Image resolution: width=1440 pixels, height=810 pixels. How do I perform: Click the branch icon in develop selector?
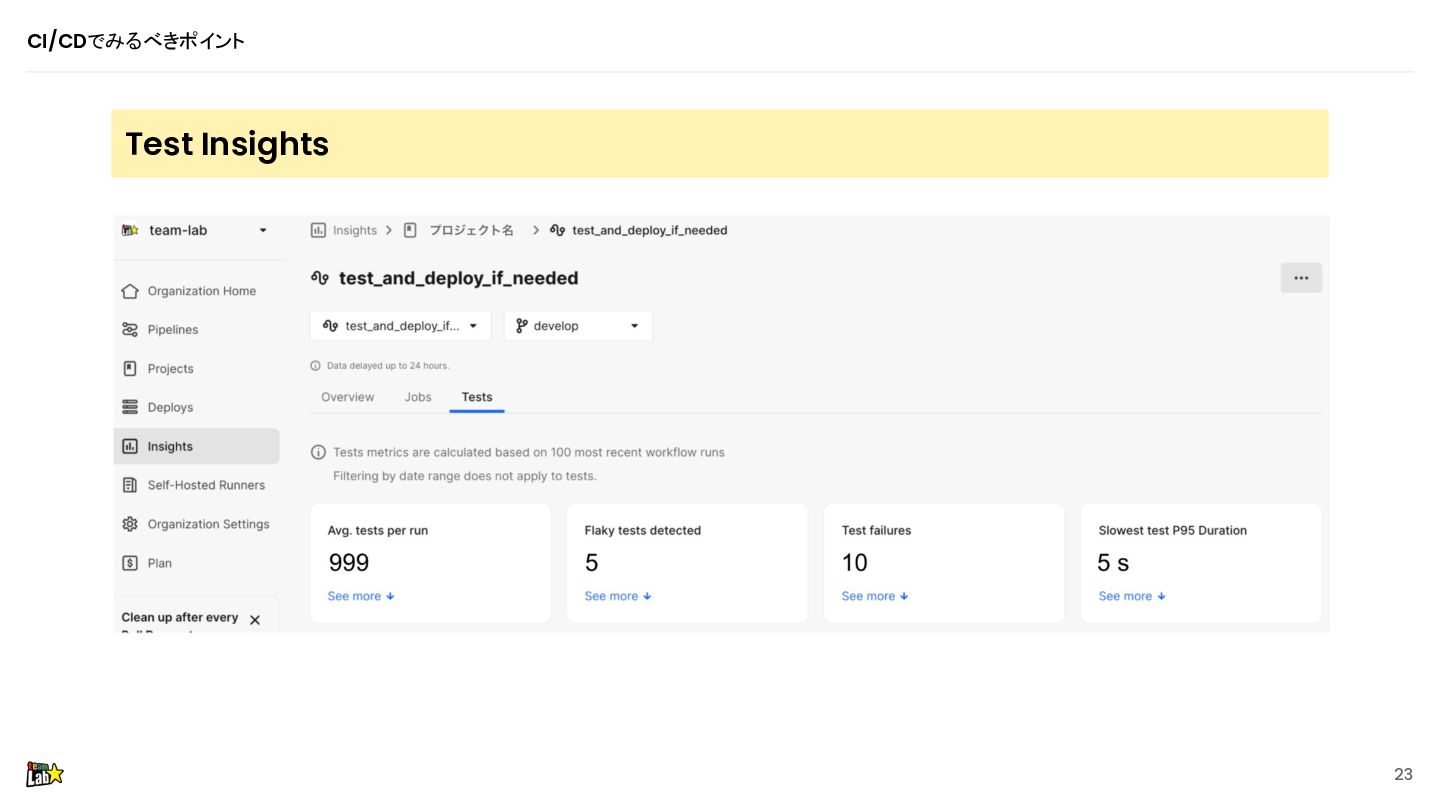click(521, 326)
